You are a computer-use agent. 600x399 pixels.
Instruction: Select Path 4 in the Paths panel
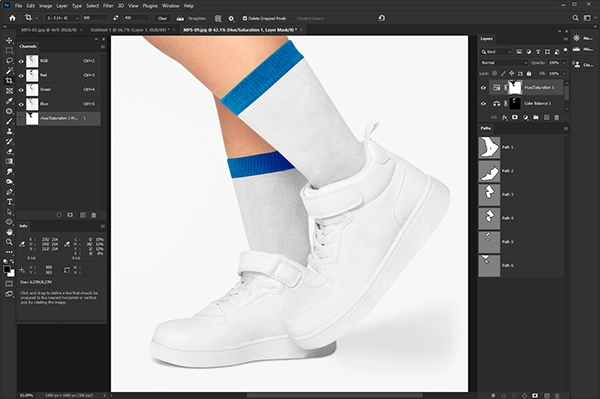[520, 218]
